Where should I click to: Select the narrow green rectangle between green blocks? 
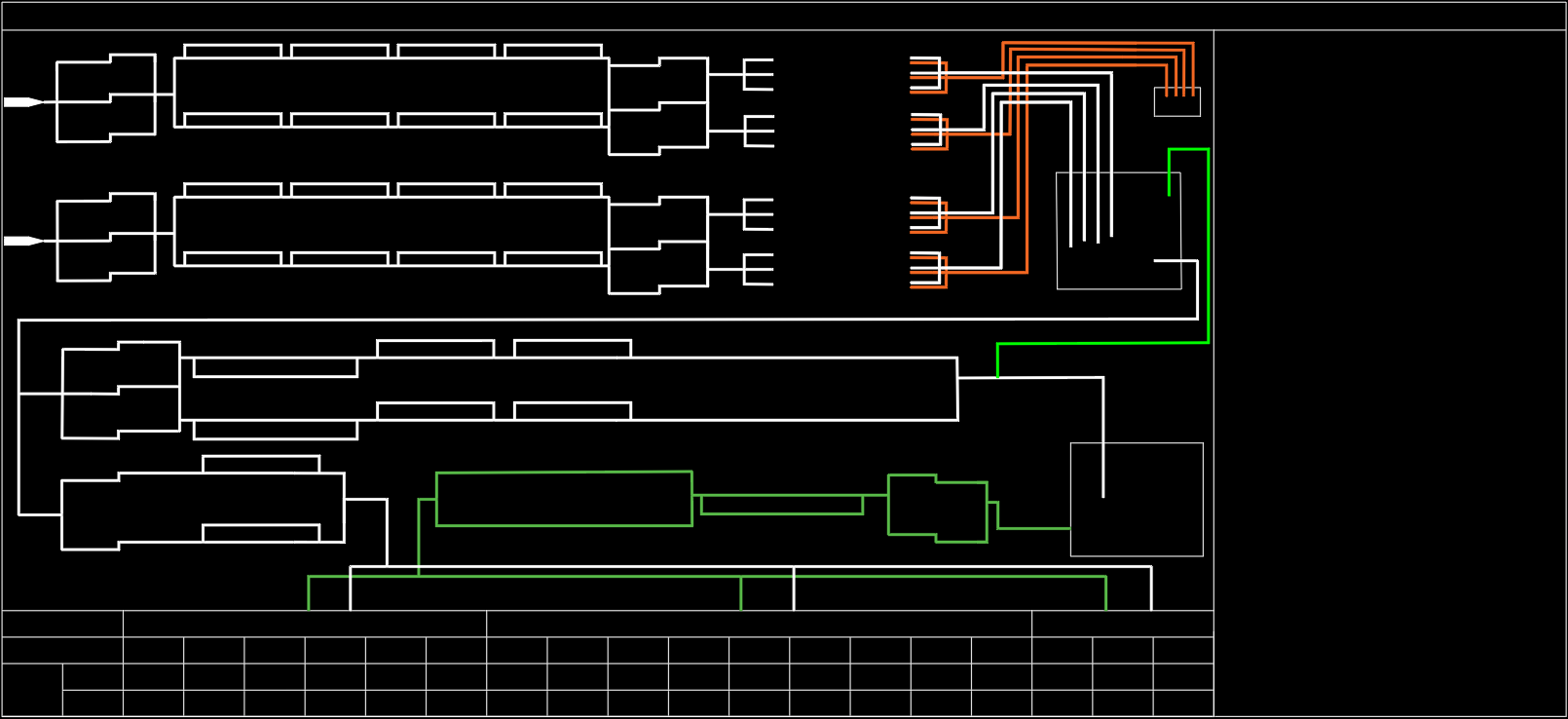point(782,505)
